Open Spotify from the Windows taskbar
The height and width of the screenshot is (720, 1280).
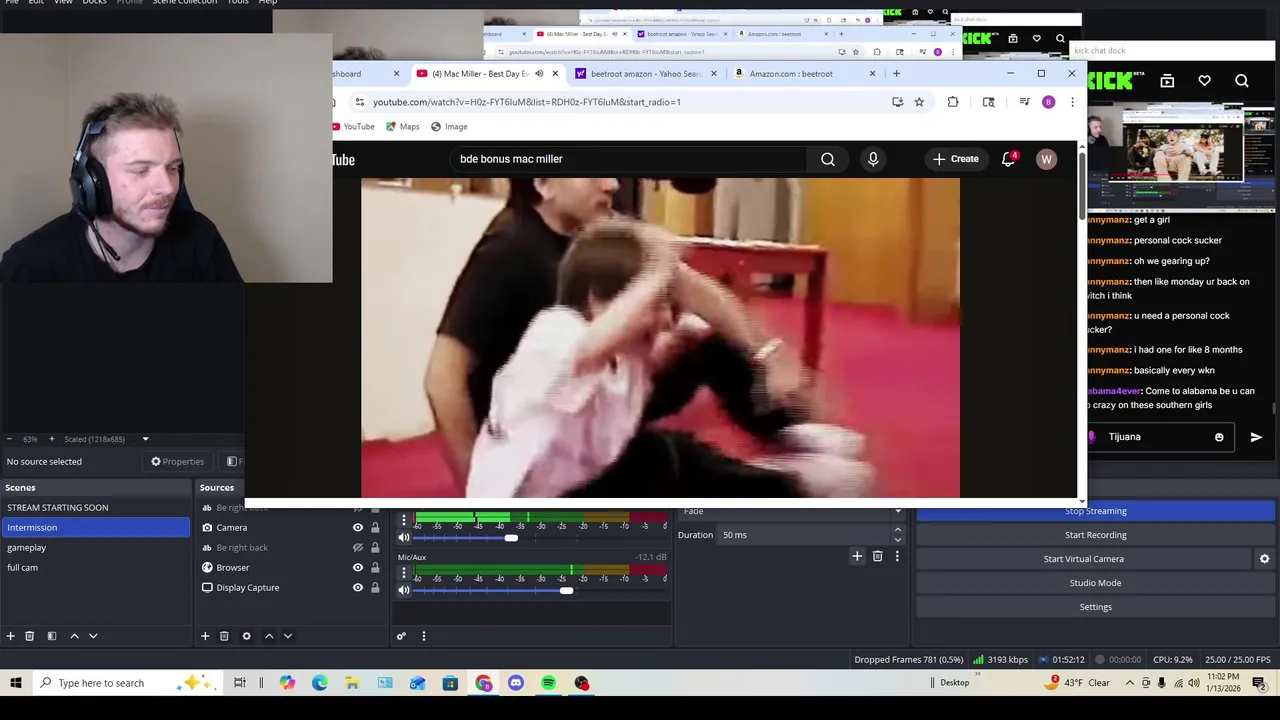(x=548, y=684)
